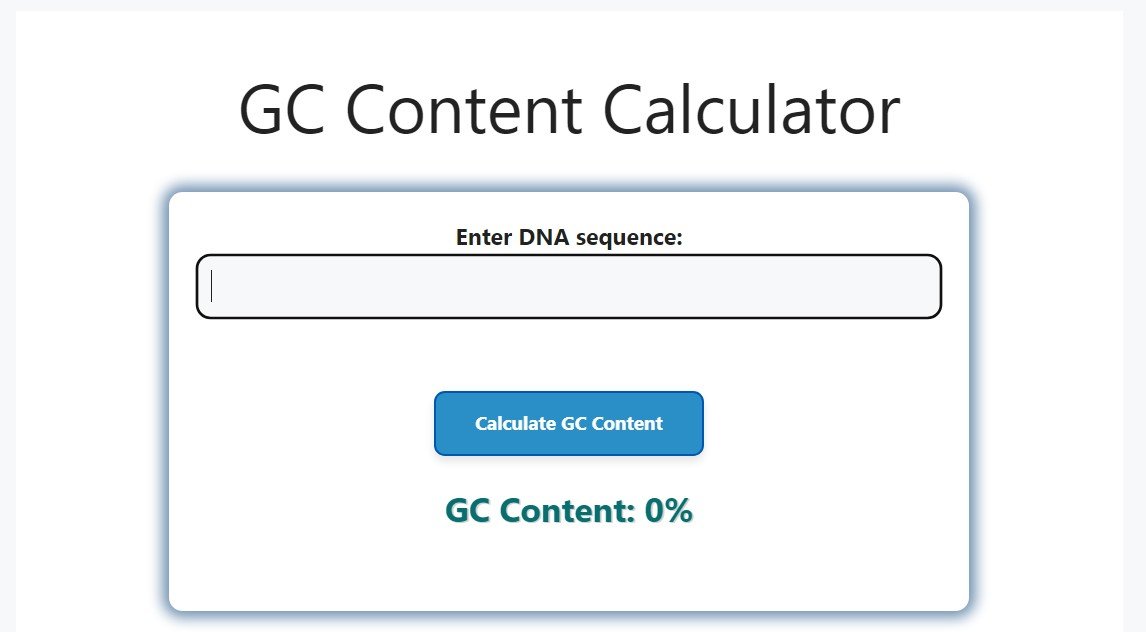Viewport: 1146px width, 632px height.
Task: Select the GC Content result text
Action: tap(568, 510)
